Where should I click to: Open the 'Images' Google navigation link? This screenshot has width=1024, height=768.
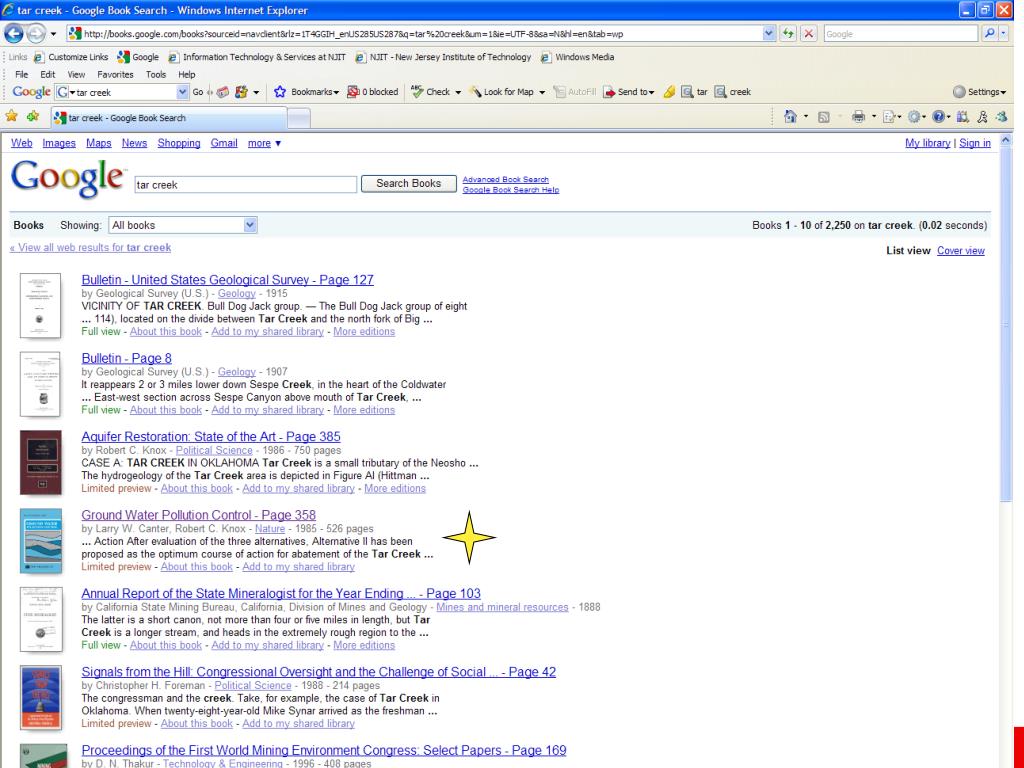[59, 143]
